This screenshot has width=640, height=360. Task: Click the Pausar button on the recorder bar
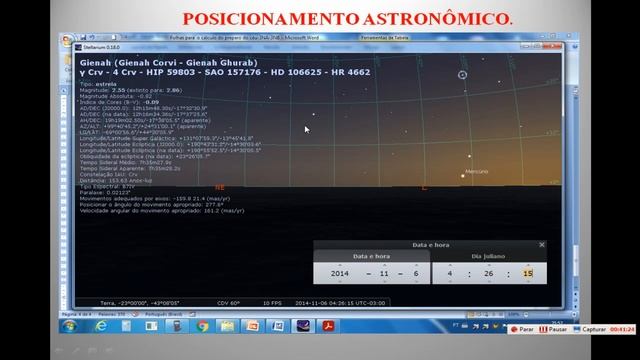tap(553, 329)
